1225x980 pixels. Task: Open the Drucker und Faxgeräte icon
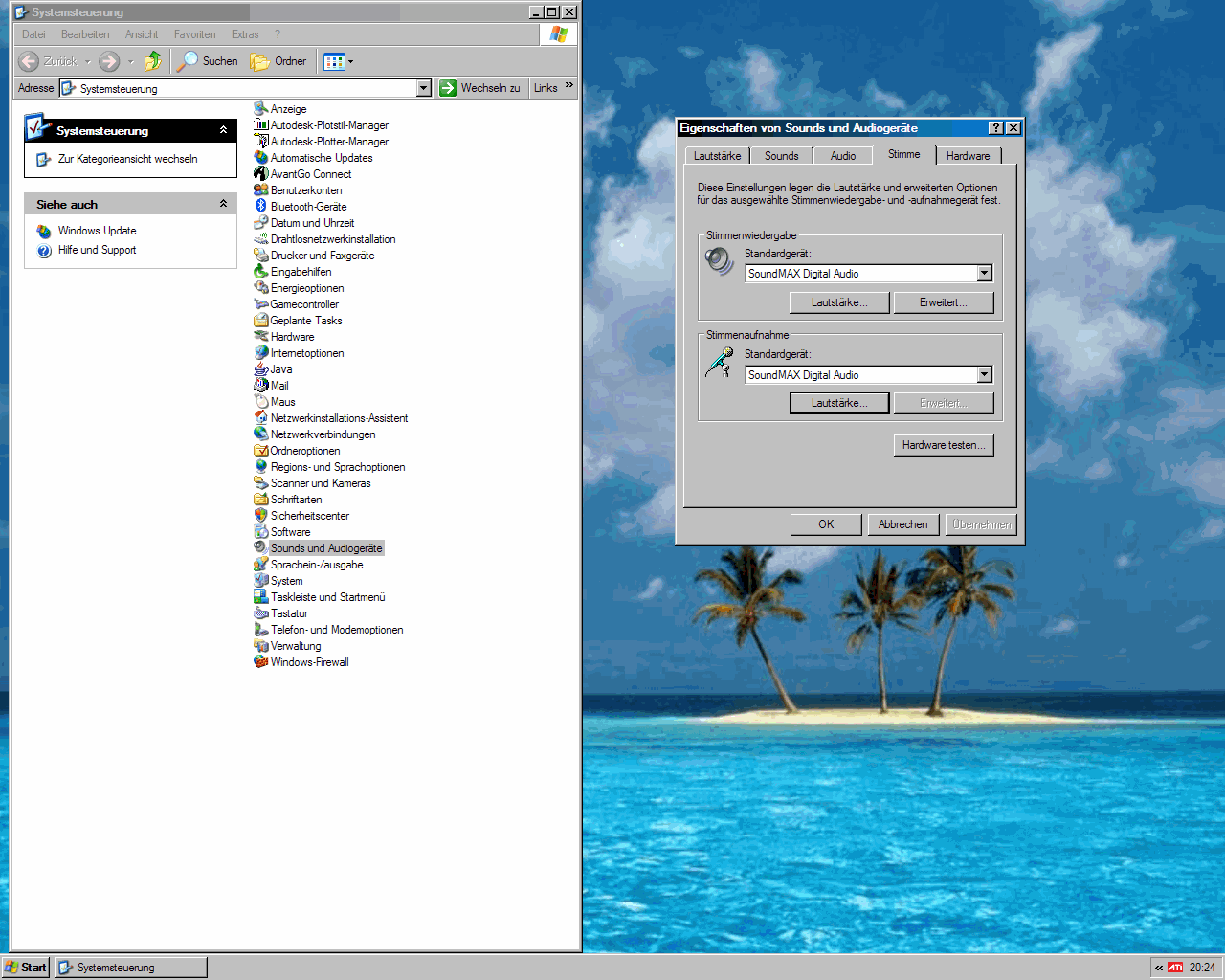coord(260,255)
